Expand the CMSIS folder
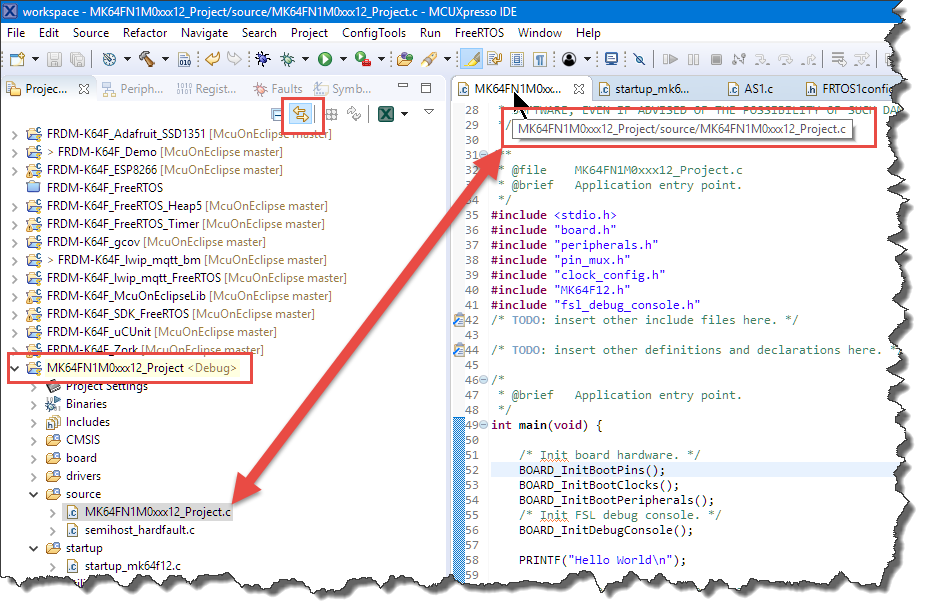The width and height of the screenshot is (931, 615). pos(34,440)
